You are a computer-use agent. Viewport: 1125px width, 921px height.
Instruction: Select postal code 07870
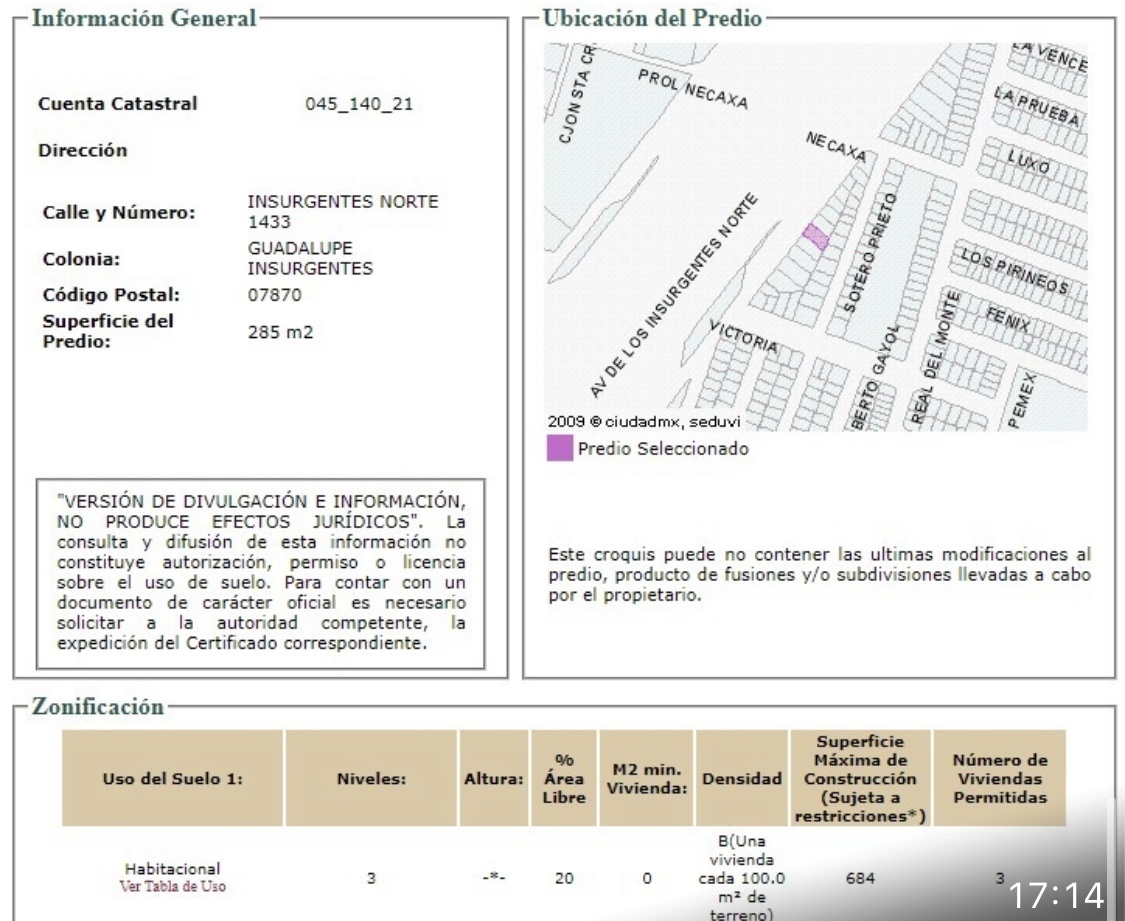point(274,295)
